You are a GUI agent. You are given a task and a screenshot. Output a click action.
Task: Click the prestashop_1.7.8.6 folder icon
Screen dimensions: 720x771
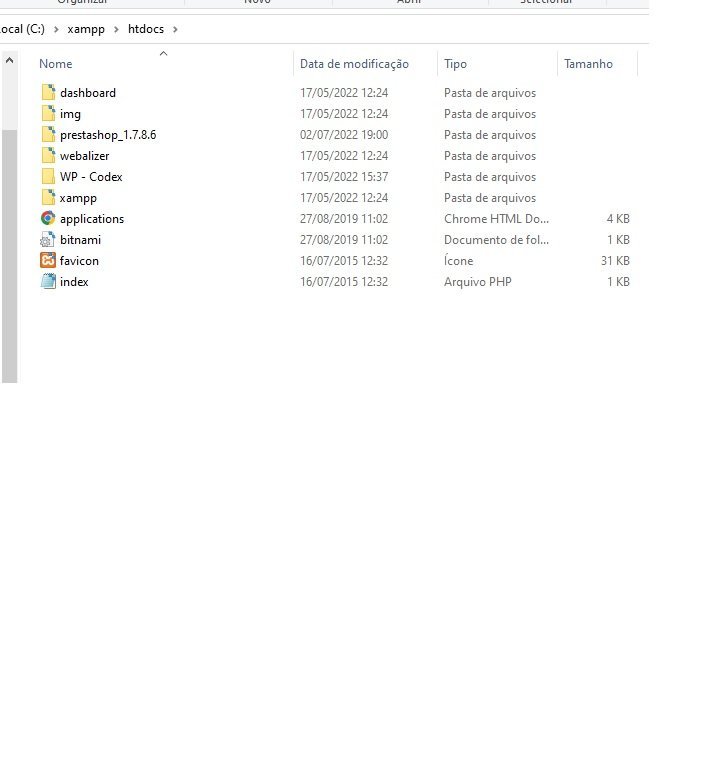tap(48, 135)
